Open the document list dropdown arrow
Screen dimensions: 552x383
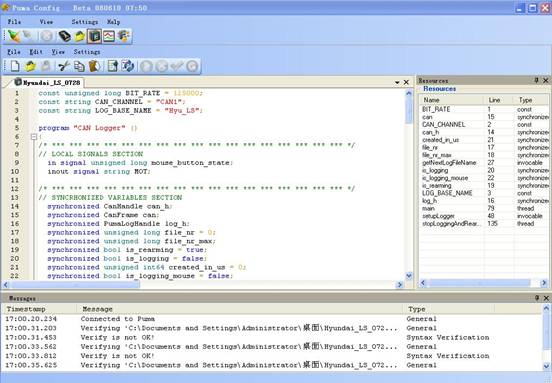[397, 82]
